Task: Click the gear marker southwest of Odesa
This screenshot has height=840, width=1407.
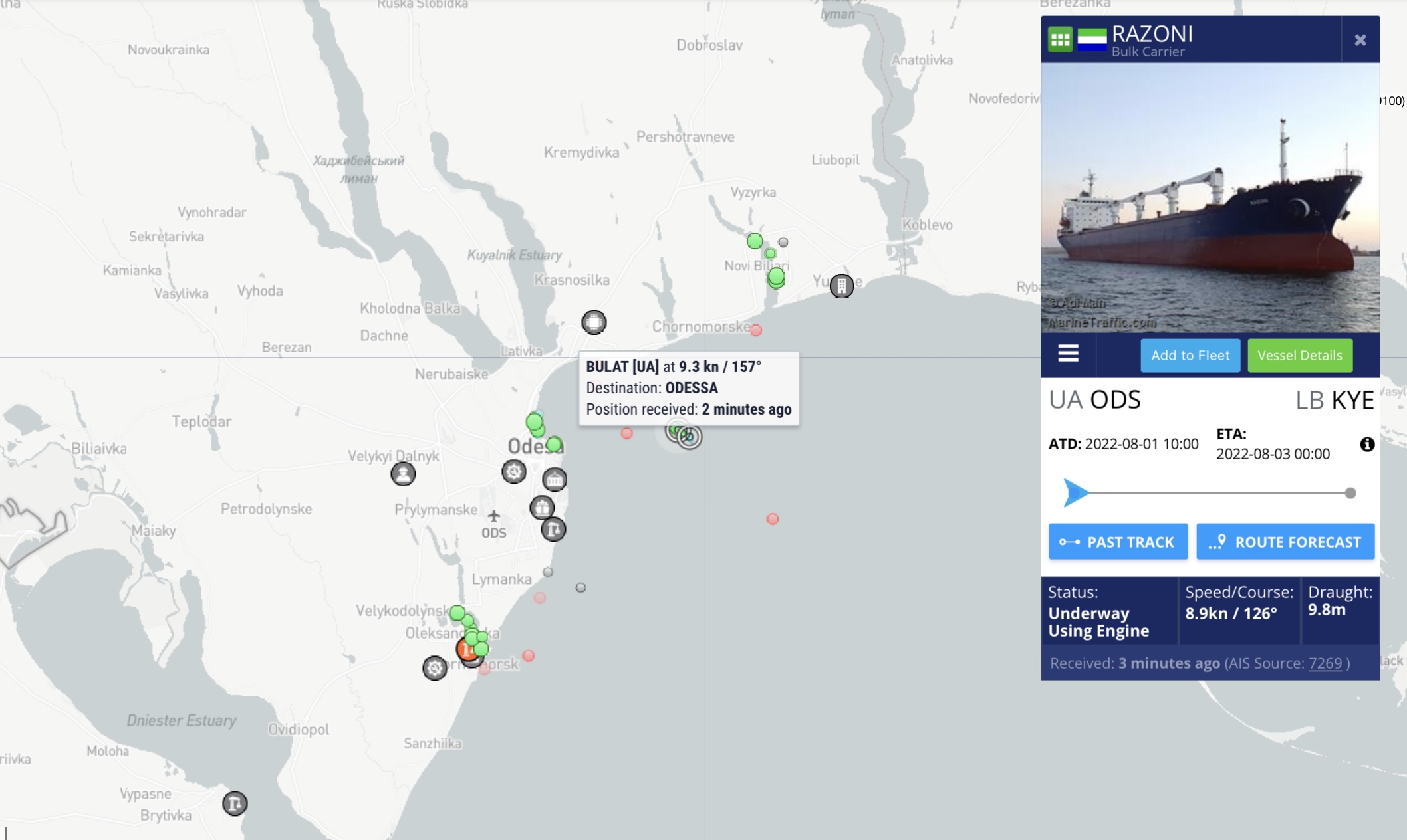Action: pos(513,472)
